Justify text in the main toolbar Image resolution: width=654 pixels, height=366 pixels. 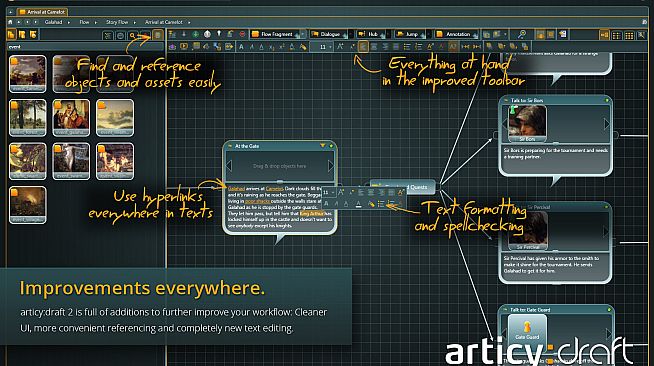396,47
